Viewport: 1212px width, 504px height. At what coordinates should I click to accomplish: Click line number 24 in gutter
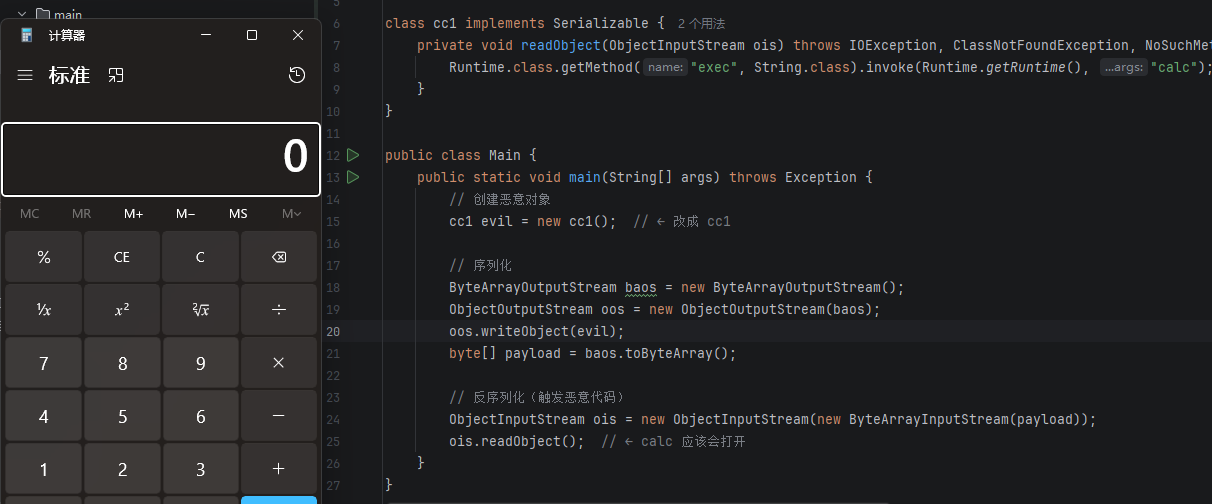click(333, 419)
